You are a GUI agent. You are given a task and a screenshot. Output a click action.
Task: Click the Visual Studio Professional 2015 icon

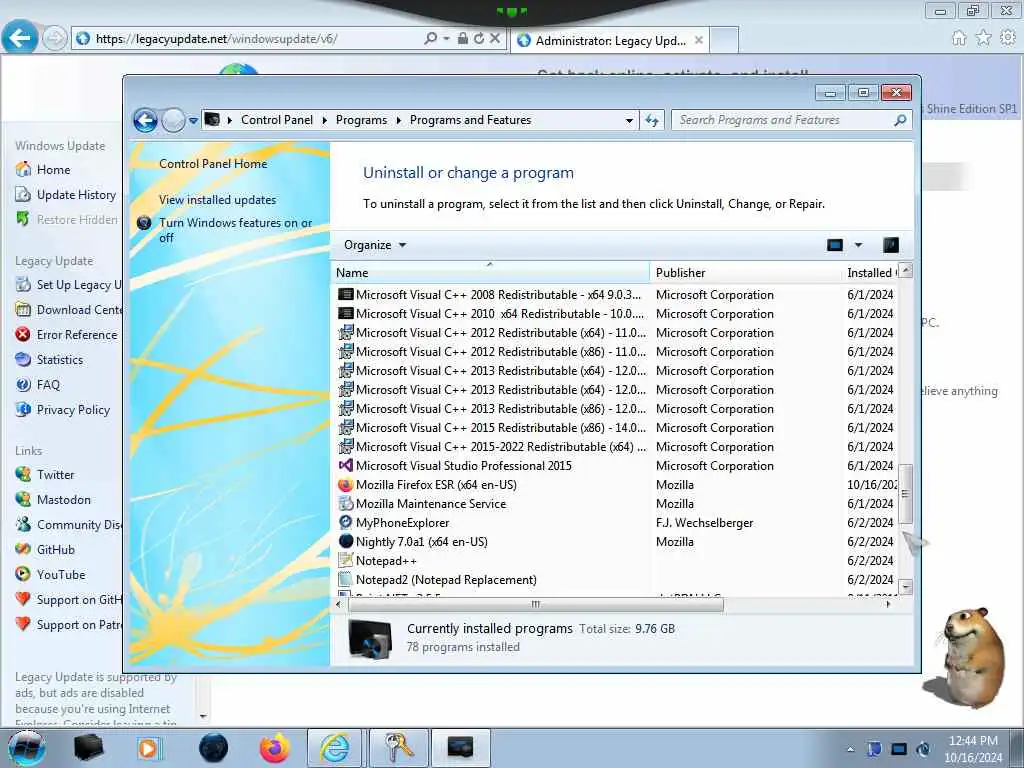tap(345, 466)
